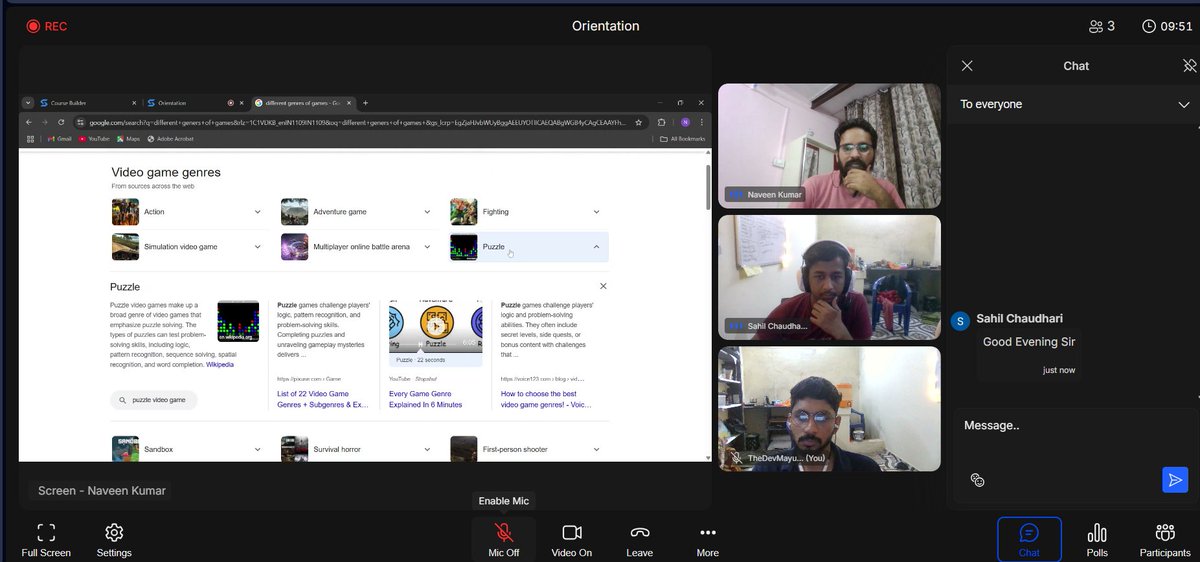Image resolution: width=1200 pixels, height=562 pixels.
Task: Send the chat message
Action: (x=1174, y=480)
